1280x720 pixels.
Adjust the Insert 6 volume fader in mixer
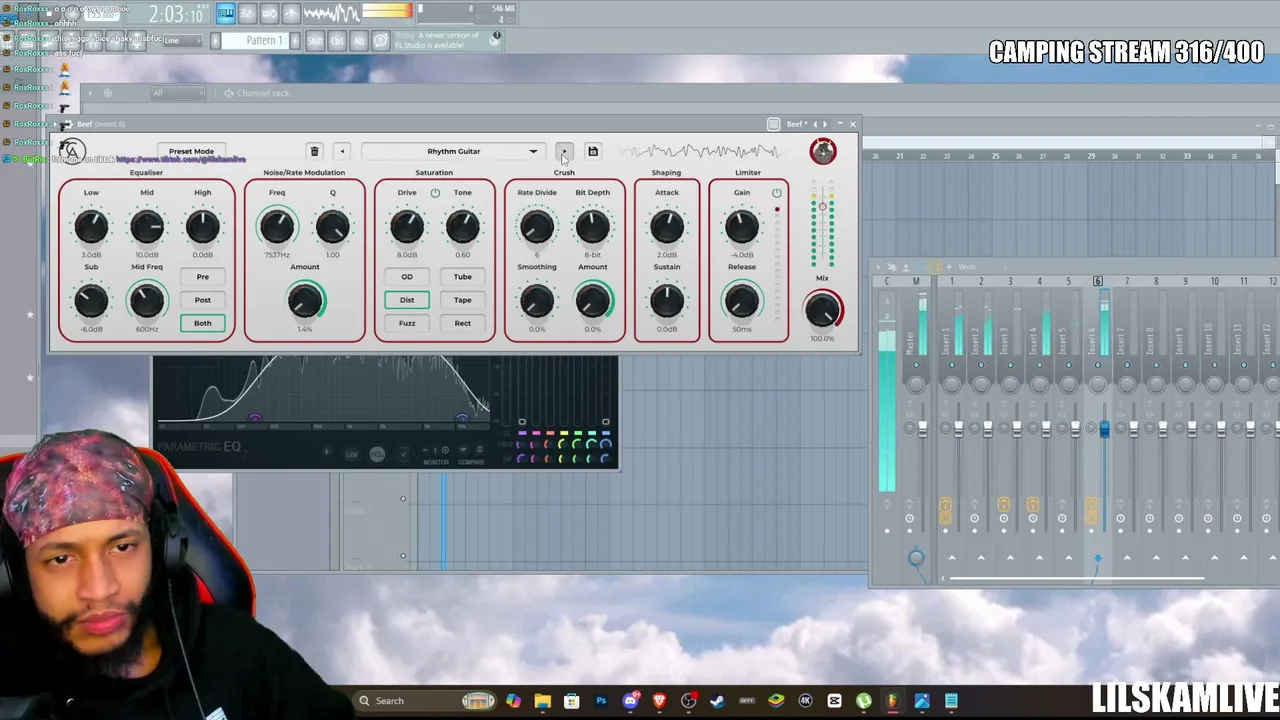click(x=1104, y=429)
